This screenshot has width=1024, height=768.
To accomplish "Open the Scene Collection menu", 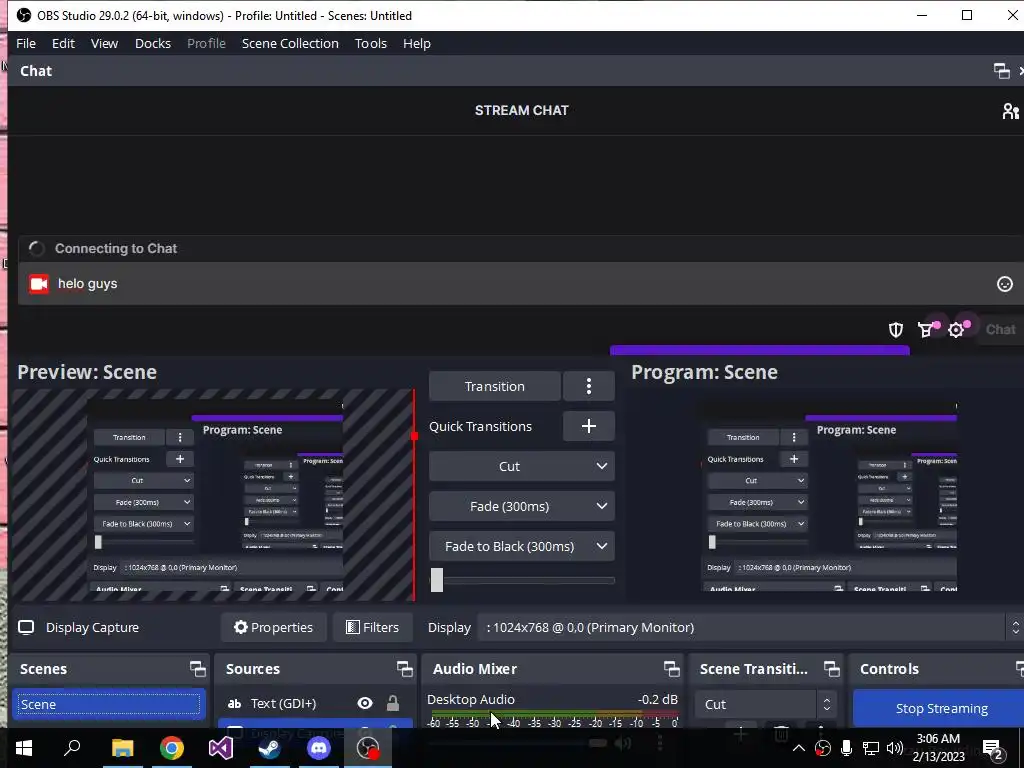I will pos(290,44).
